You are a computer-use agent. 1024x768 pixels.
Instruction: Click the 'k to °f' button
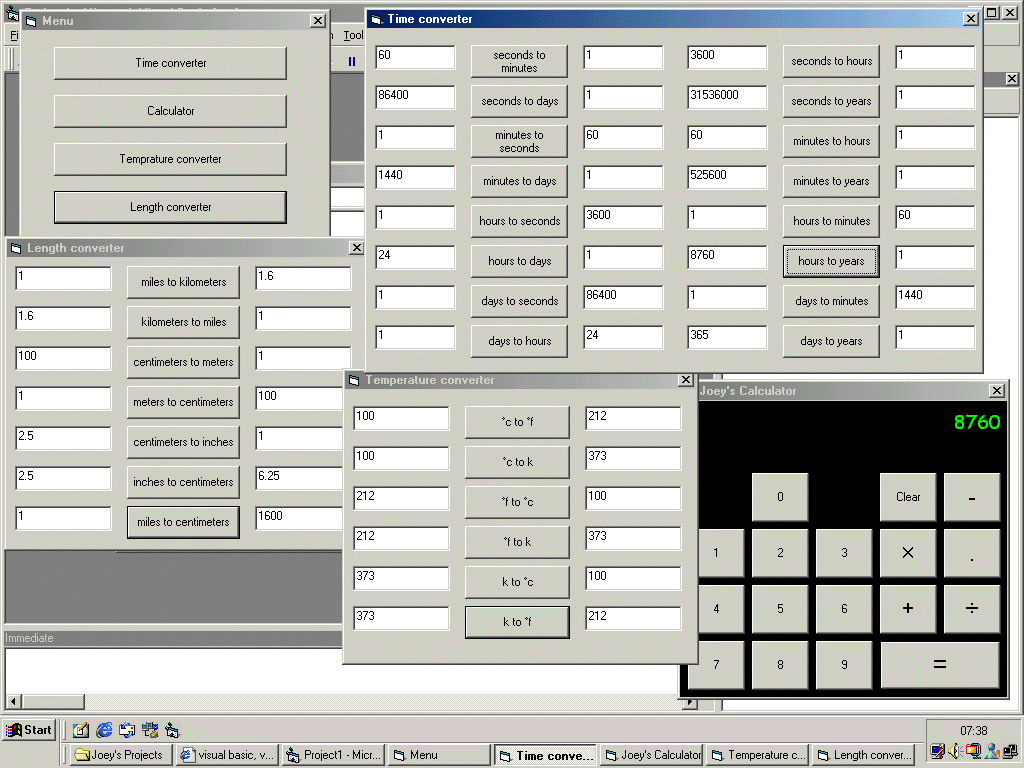(517, 622)
